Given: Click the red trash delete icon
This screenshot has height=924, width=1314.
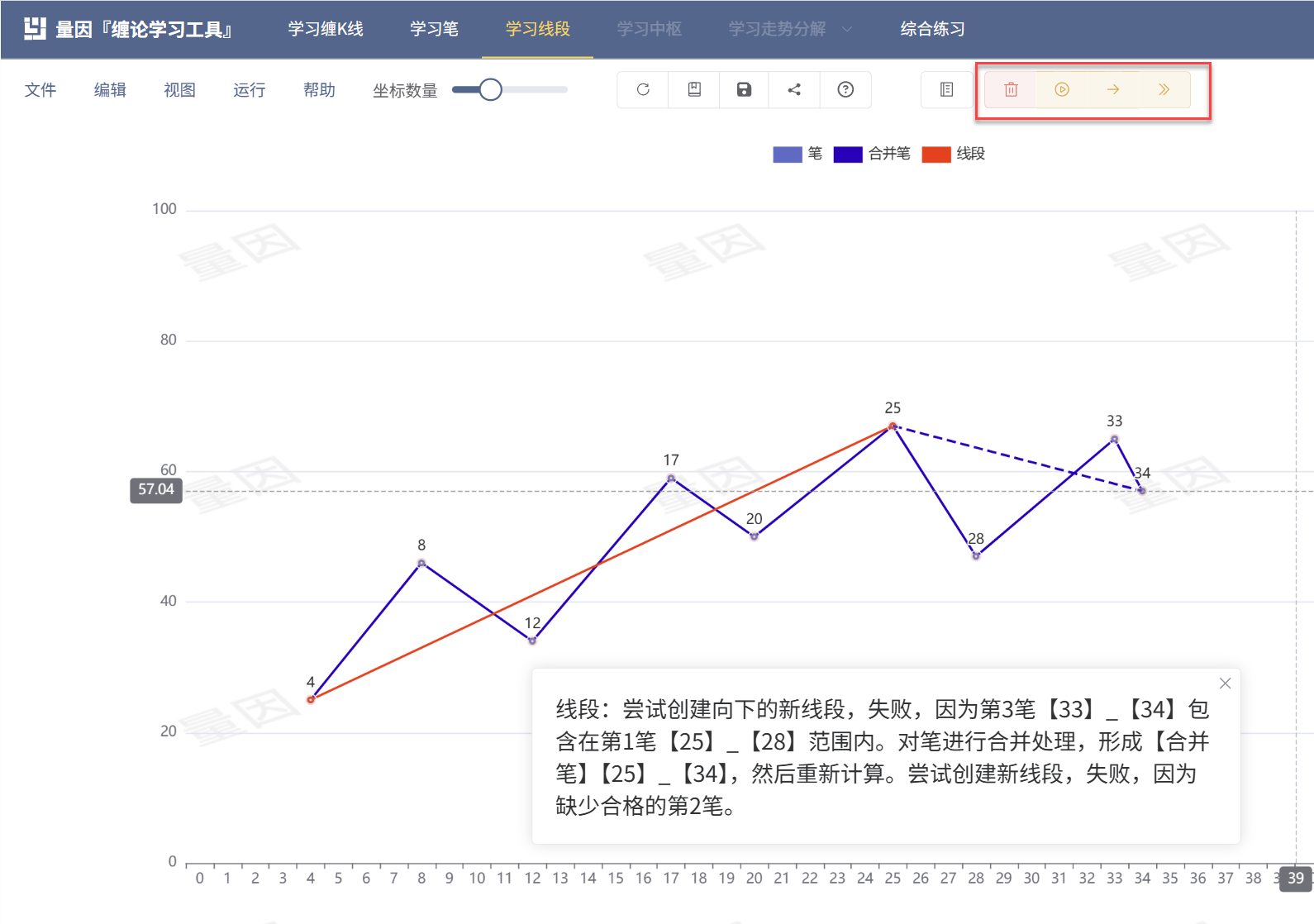Looking at the screenshot, I should tap(1011, 89).
